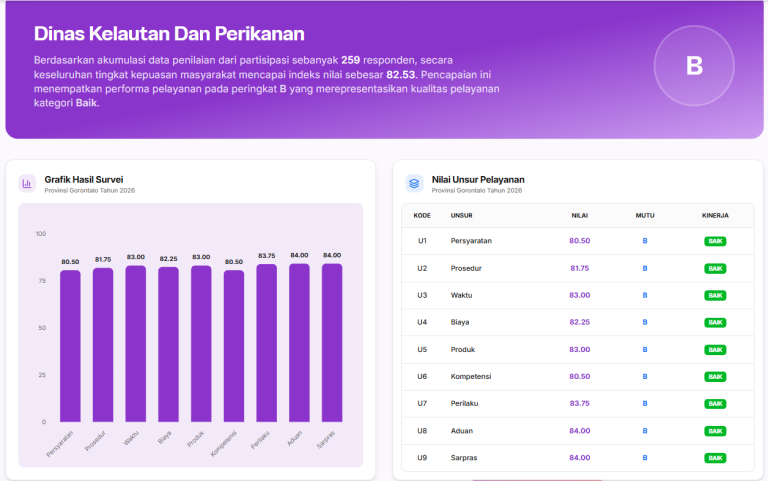Viewport: 768px width, 481px height.
Task: Click the 82.25 value in the table
Action: point(579,322)
